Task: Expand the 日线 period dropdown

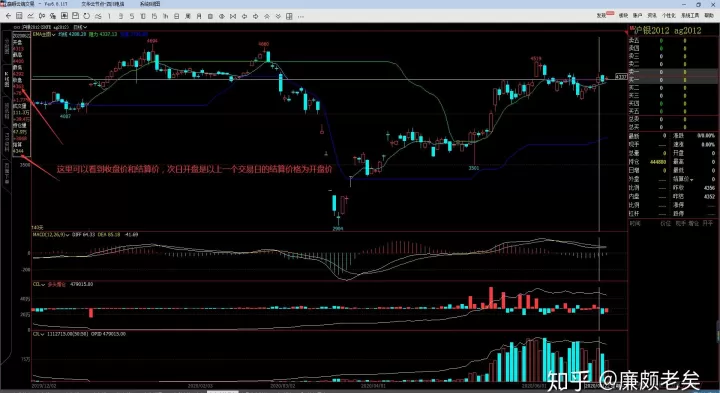Action: (x=80, y=27)
